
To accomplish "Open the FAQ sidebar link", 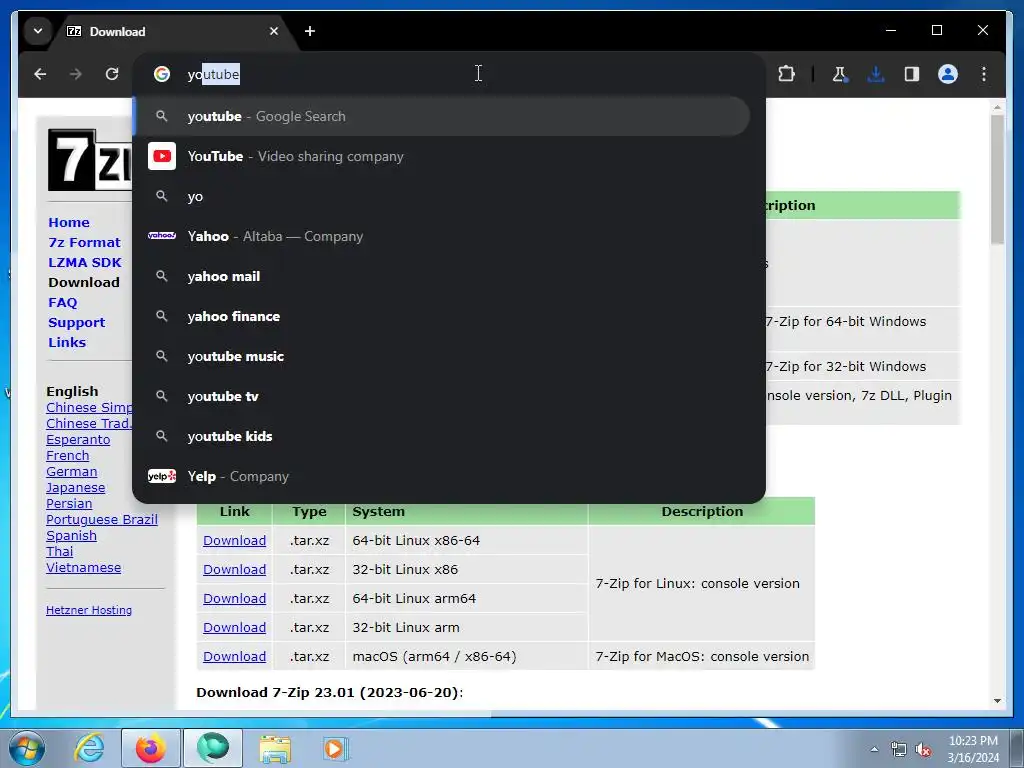I will (x=63, y=302).
